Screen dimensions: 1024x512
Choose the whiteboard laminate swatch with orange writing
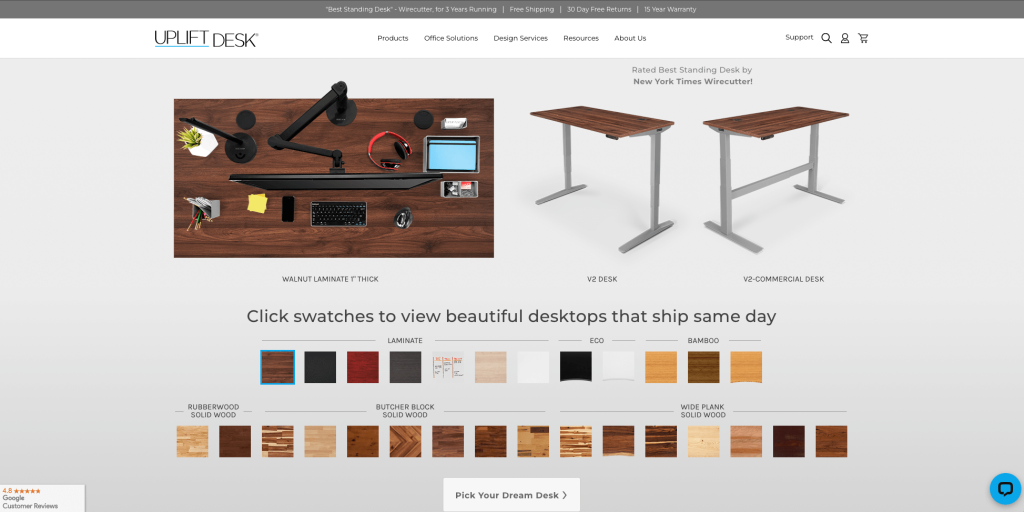[x=448, y=367]
